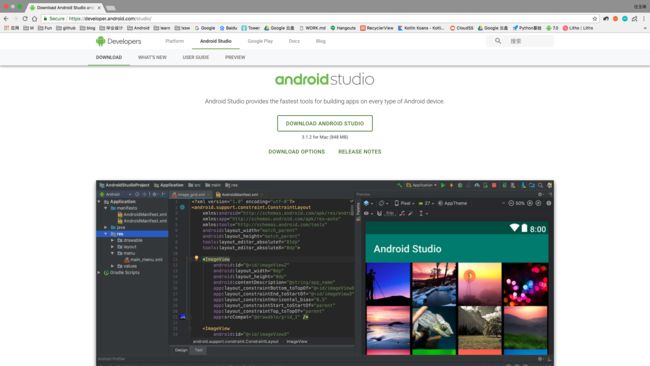Open the browser home page icon
650x366 pixels.
click(x=34, y=19)
